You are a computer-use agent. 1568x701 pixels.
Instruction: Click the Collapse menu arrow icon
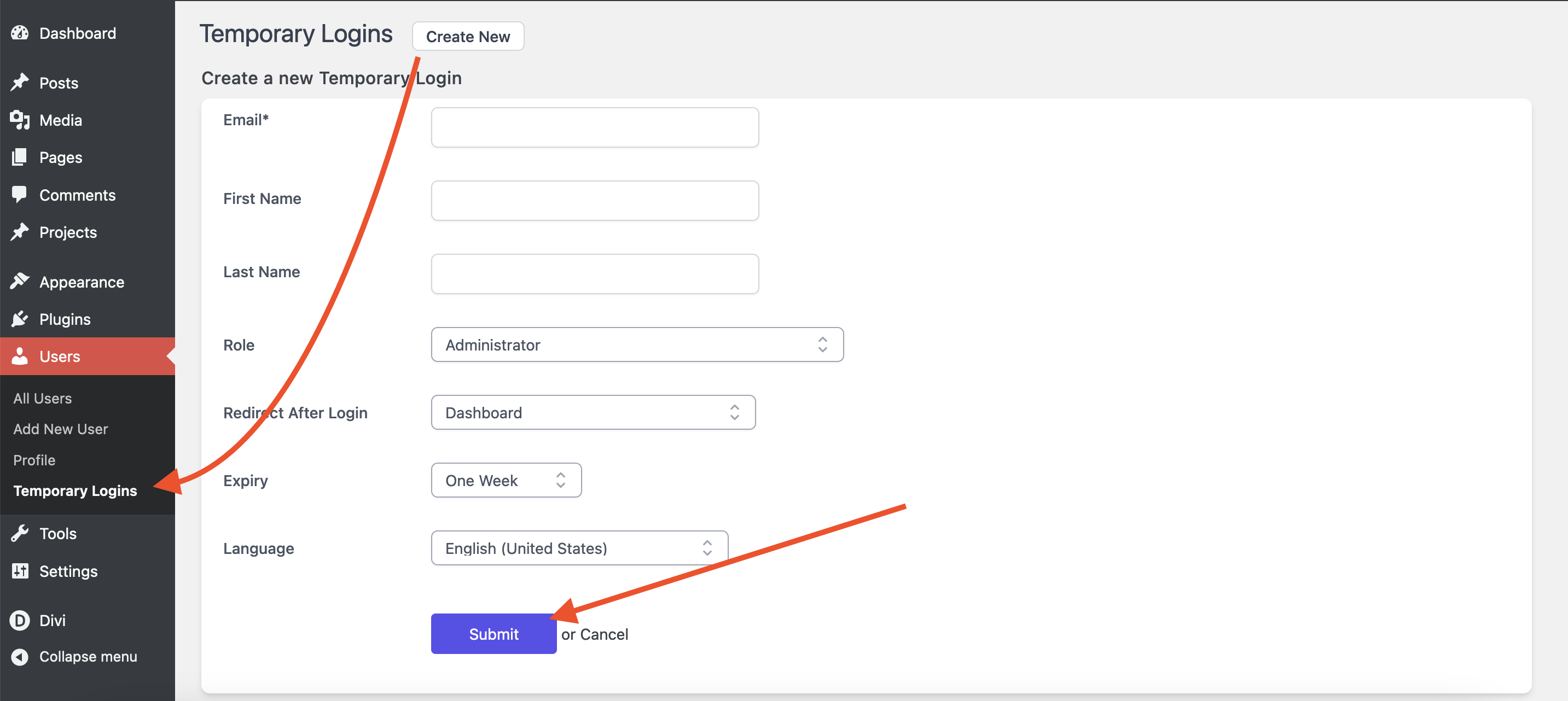pyautogui.click(x=20, y=657)
